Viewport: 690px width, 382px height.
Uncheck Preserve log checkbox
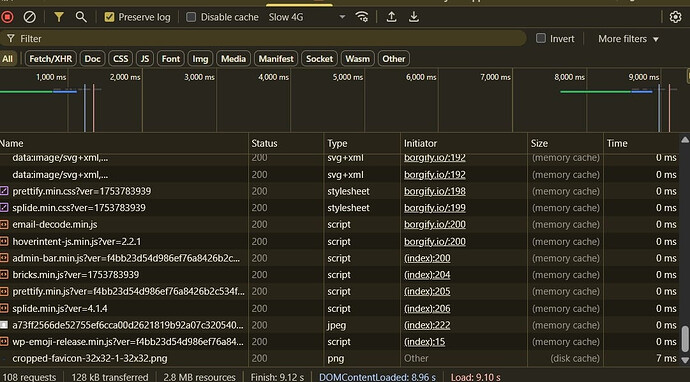tap(109, 17)
